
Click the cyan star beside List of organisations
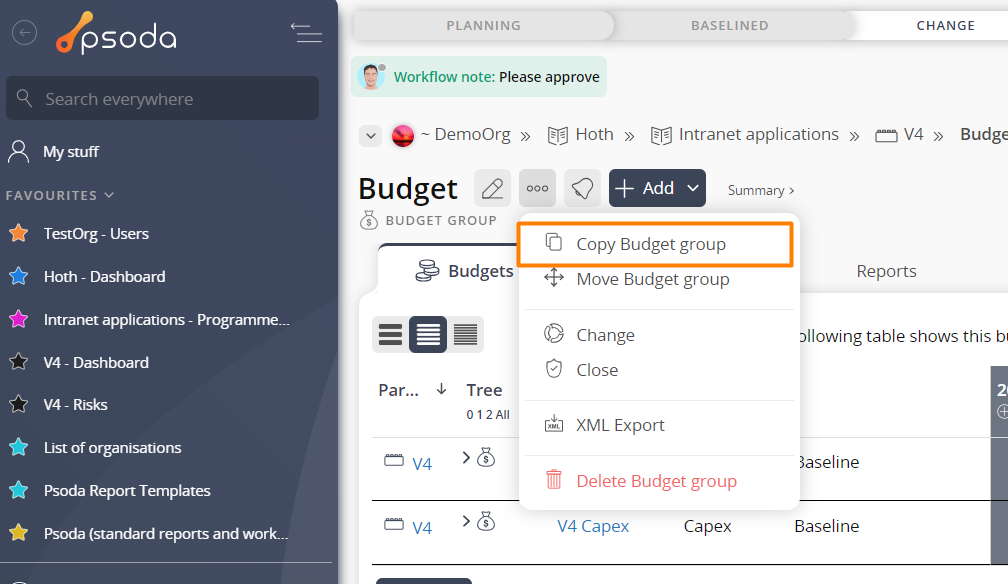point(19,447)
